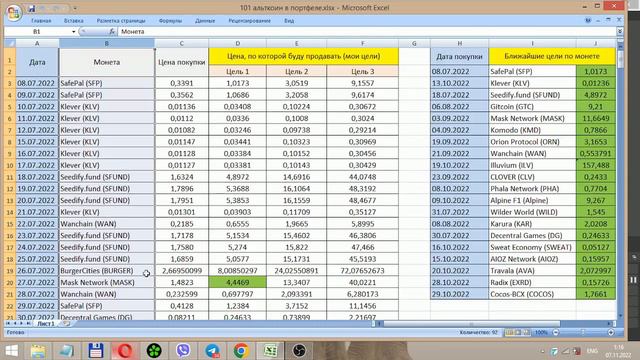
Task: Select column H header
Action: tap(460, 43)
